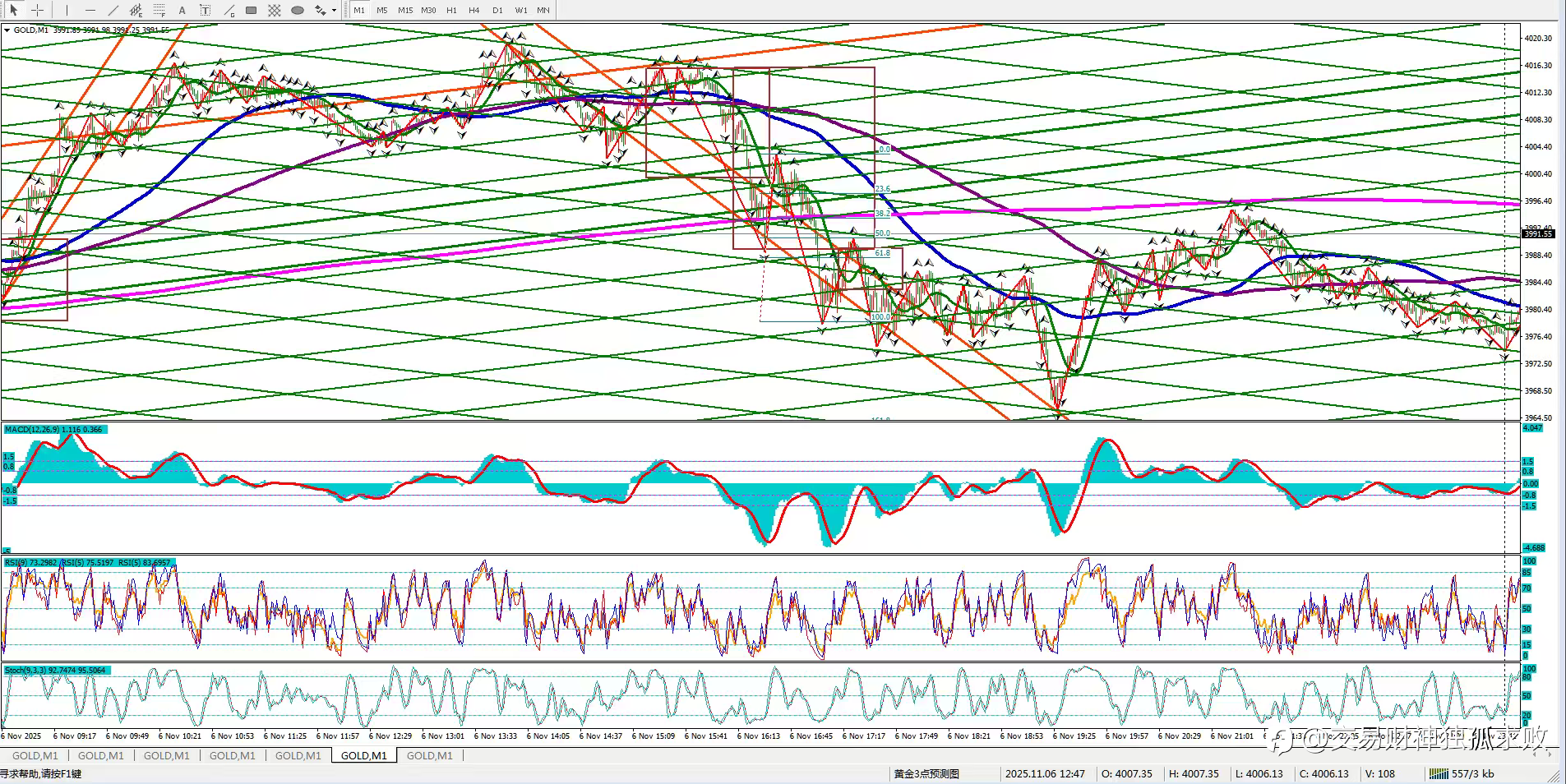This screenshot has height=784, width=1566.
Task: Click the 黄金3点预测图 profile in status bar
Action: coord(926,773)
